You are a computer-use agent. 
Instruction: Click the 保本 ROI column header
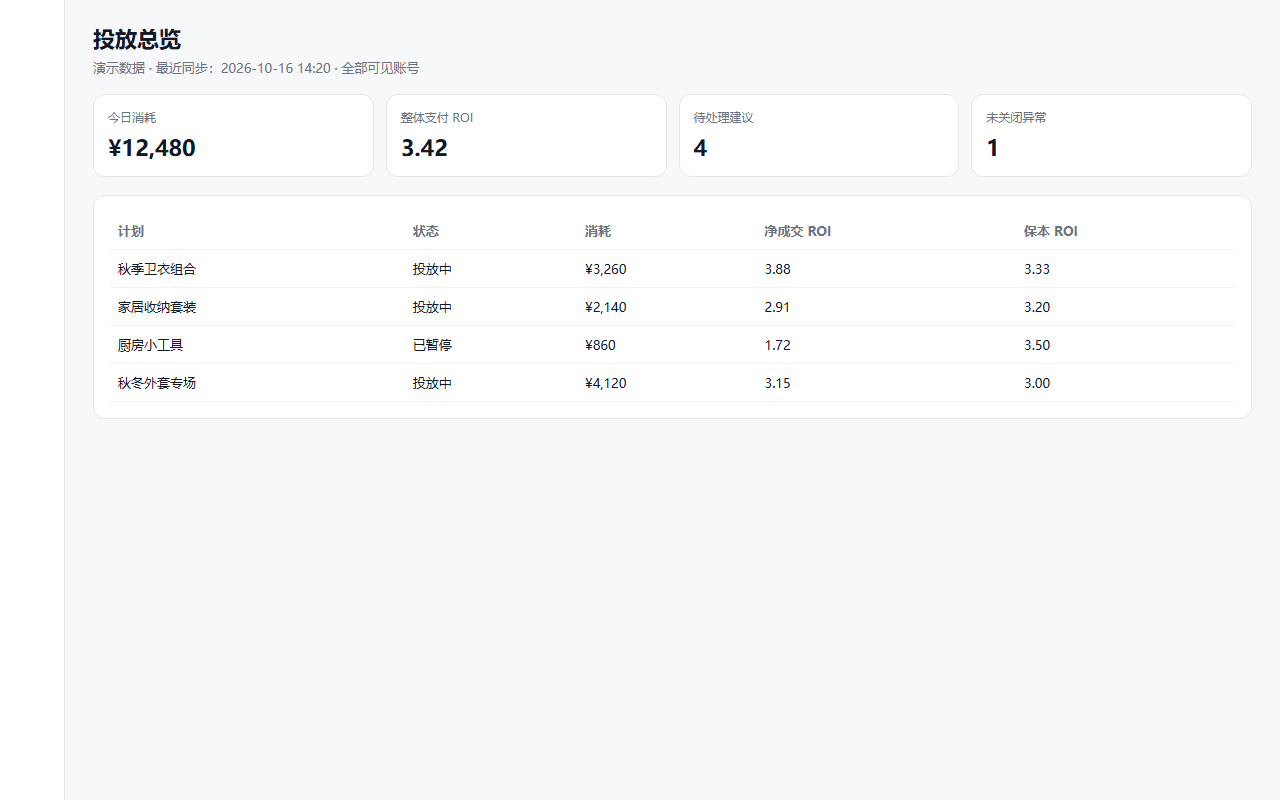[x=1051, y=231]
